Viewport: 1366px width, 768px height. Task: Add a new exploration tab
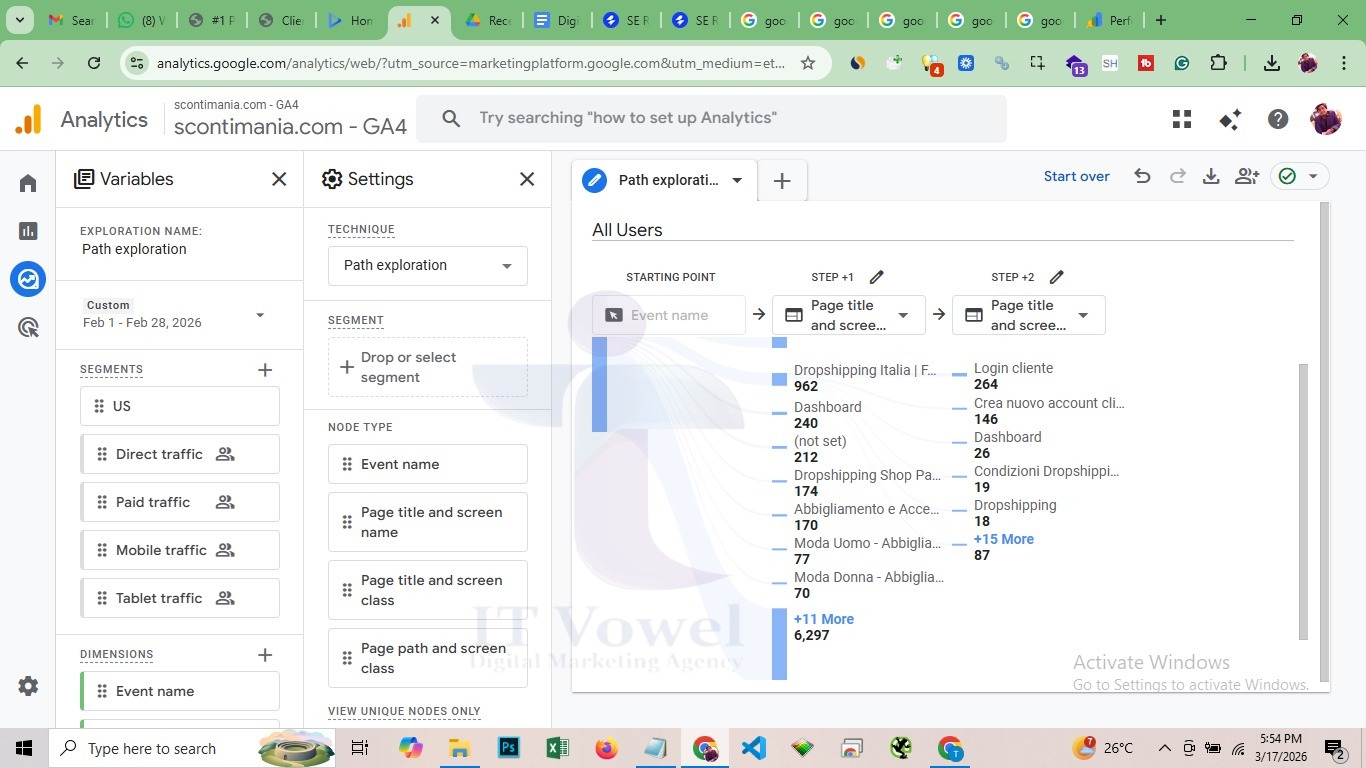[x=782, y=181]
